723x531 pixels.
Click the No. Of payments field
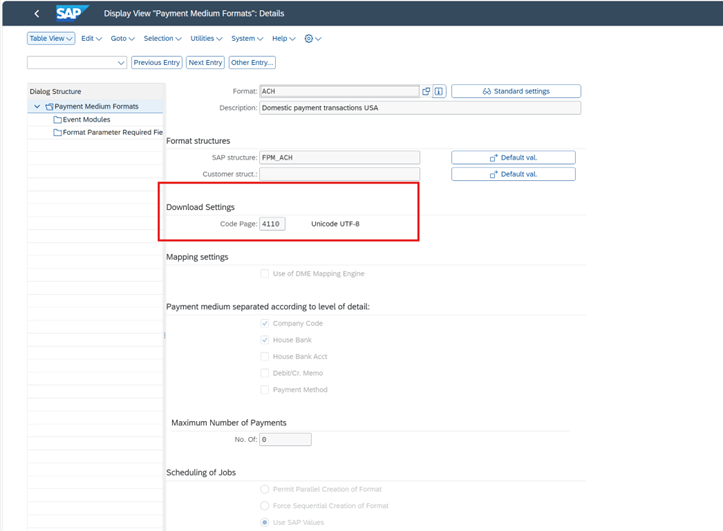(x=285, y=440)
